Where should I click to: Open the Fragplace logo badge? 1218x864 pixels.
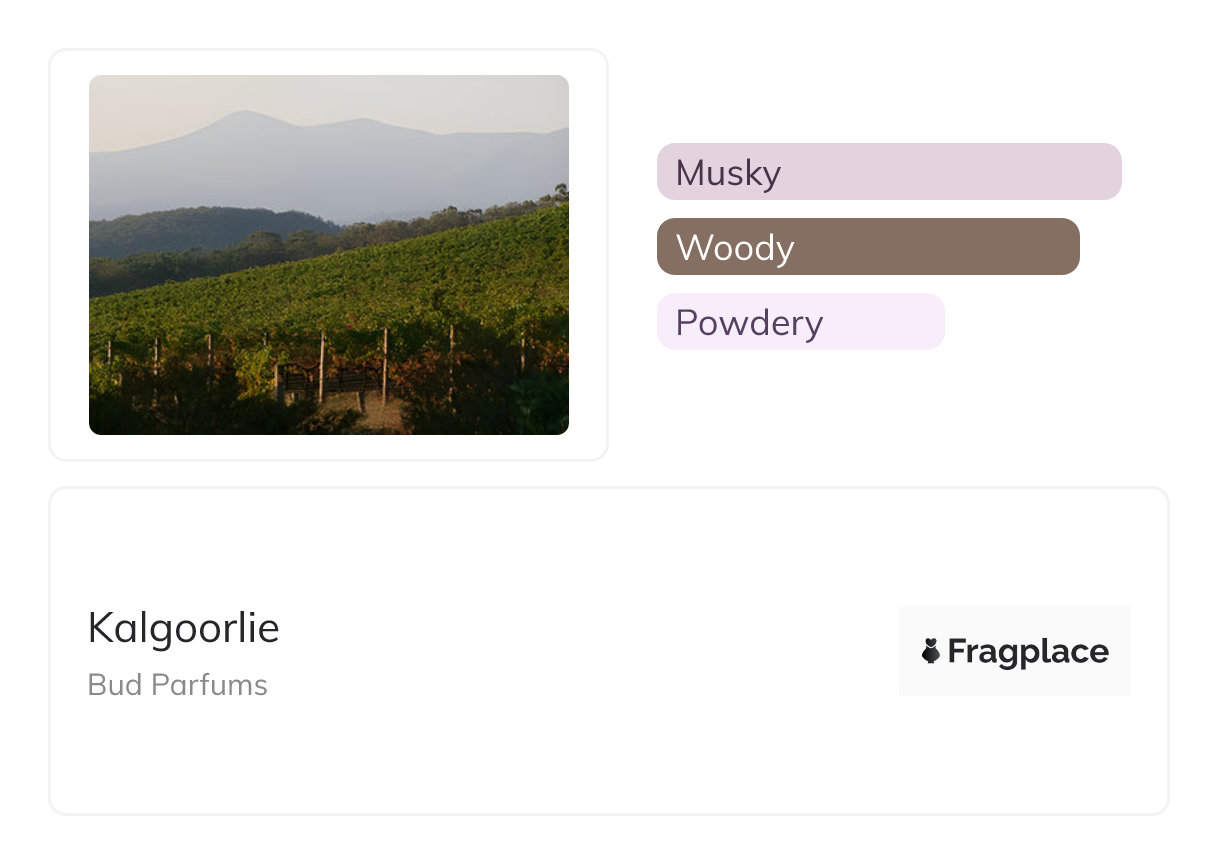1014,651
